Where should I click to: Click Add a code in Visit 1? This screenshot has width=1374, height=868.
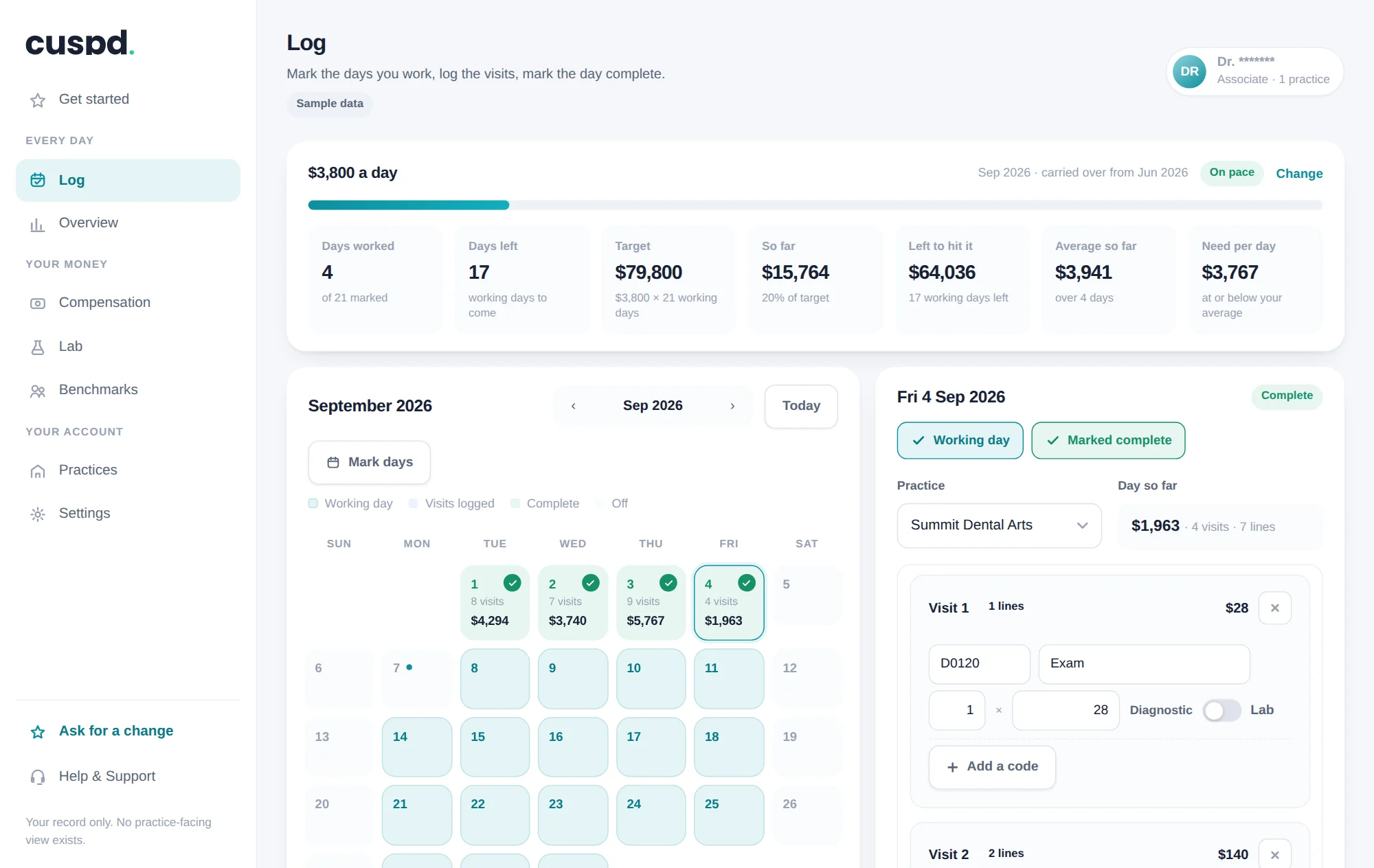click(992, 767)
